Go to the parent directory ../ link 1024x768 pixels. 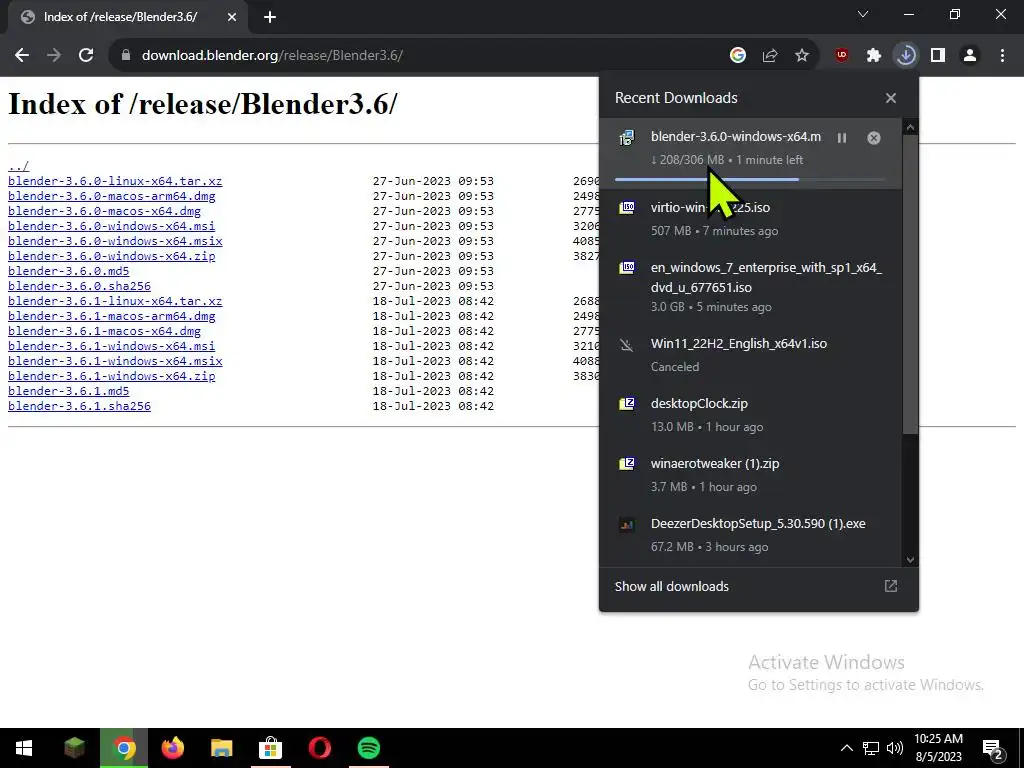tap(18, 166)
